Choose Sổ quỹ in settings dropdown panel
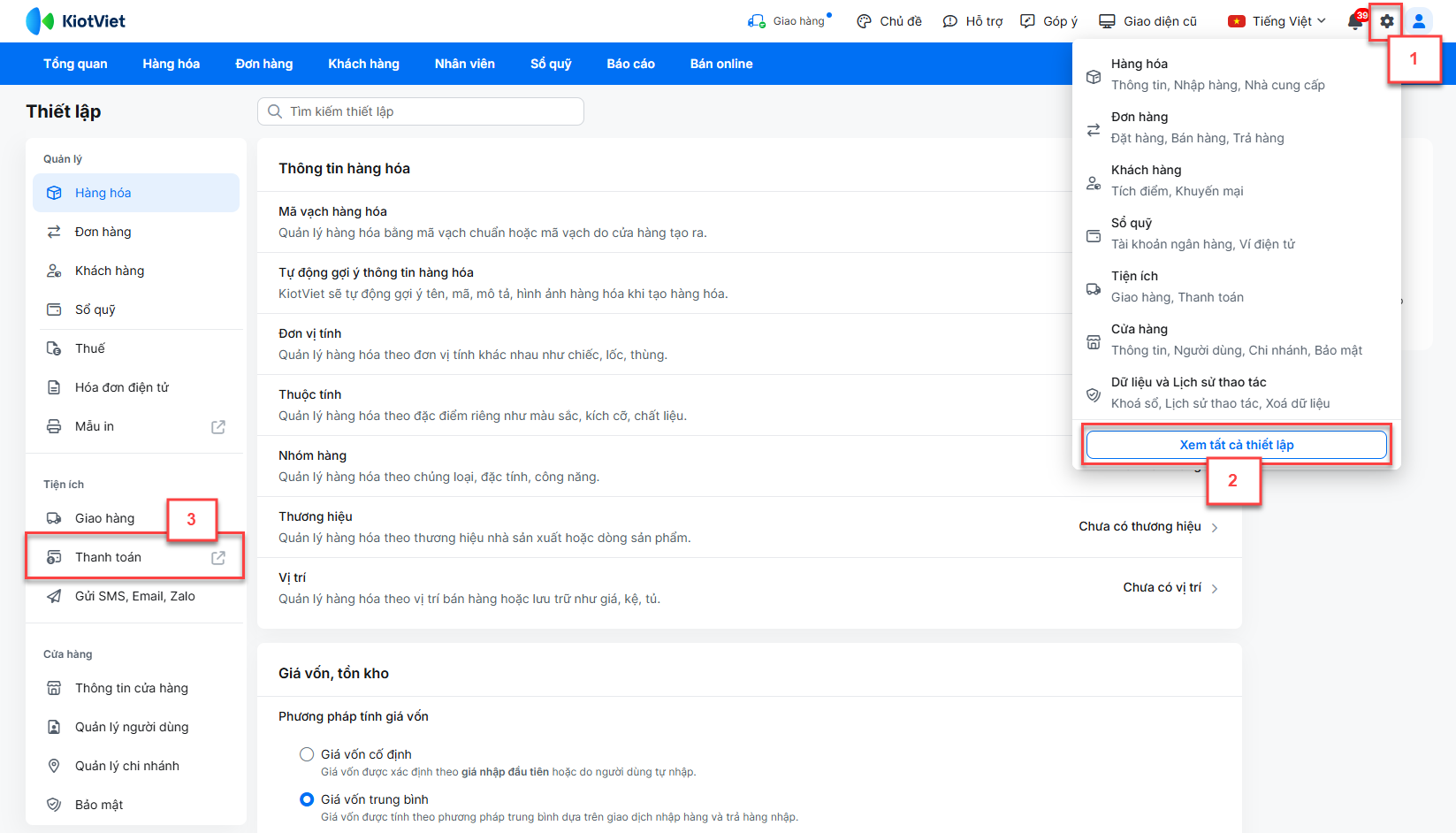 (x=1237, y=233)
